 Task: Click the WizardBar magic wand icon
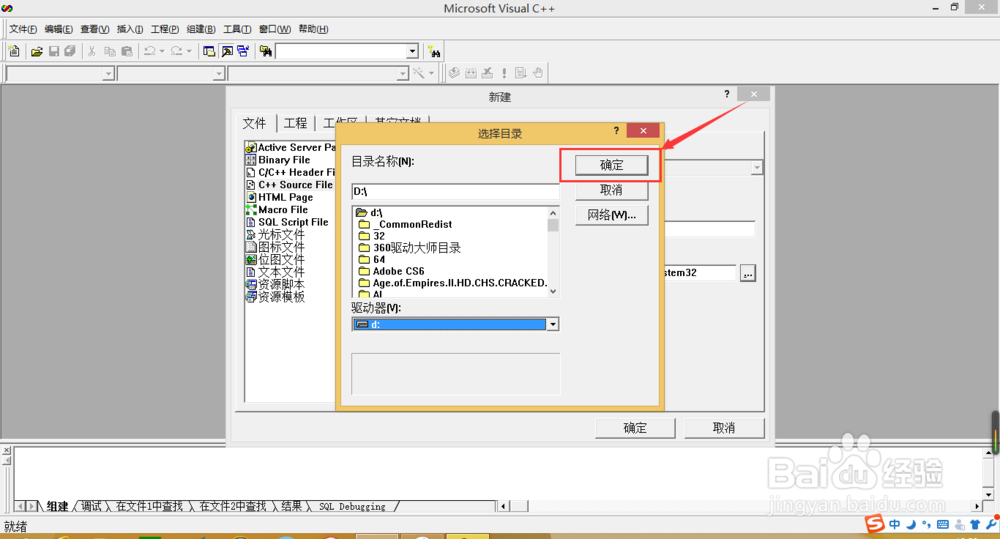pyautogui.click(x=418, y=73)
